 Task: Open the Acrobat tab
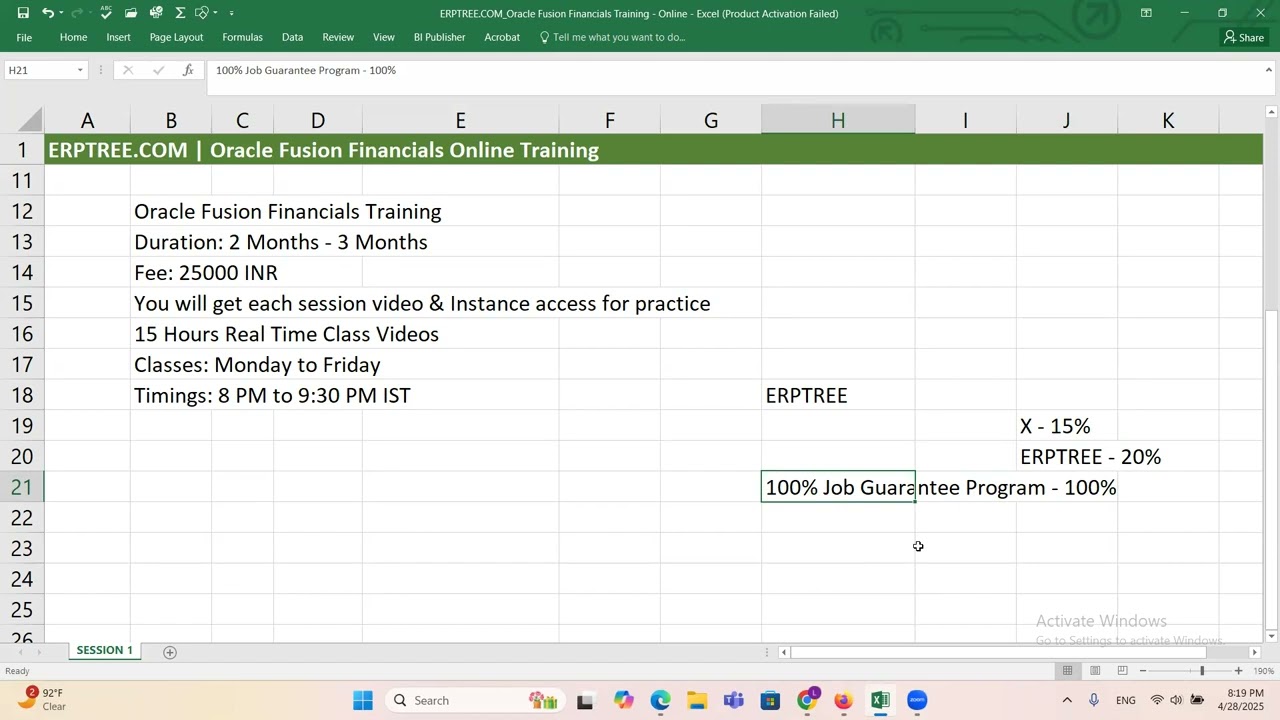(x=502, y=37)
